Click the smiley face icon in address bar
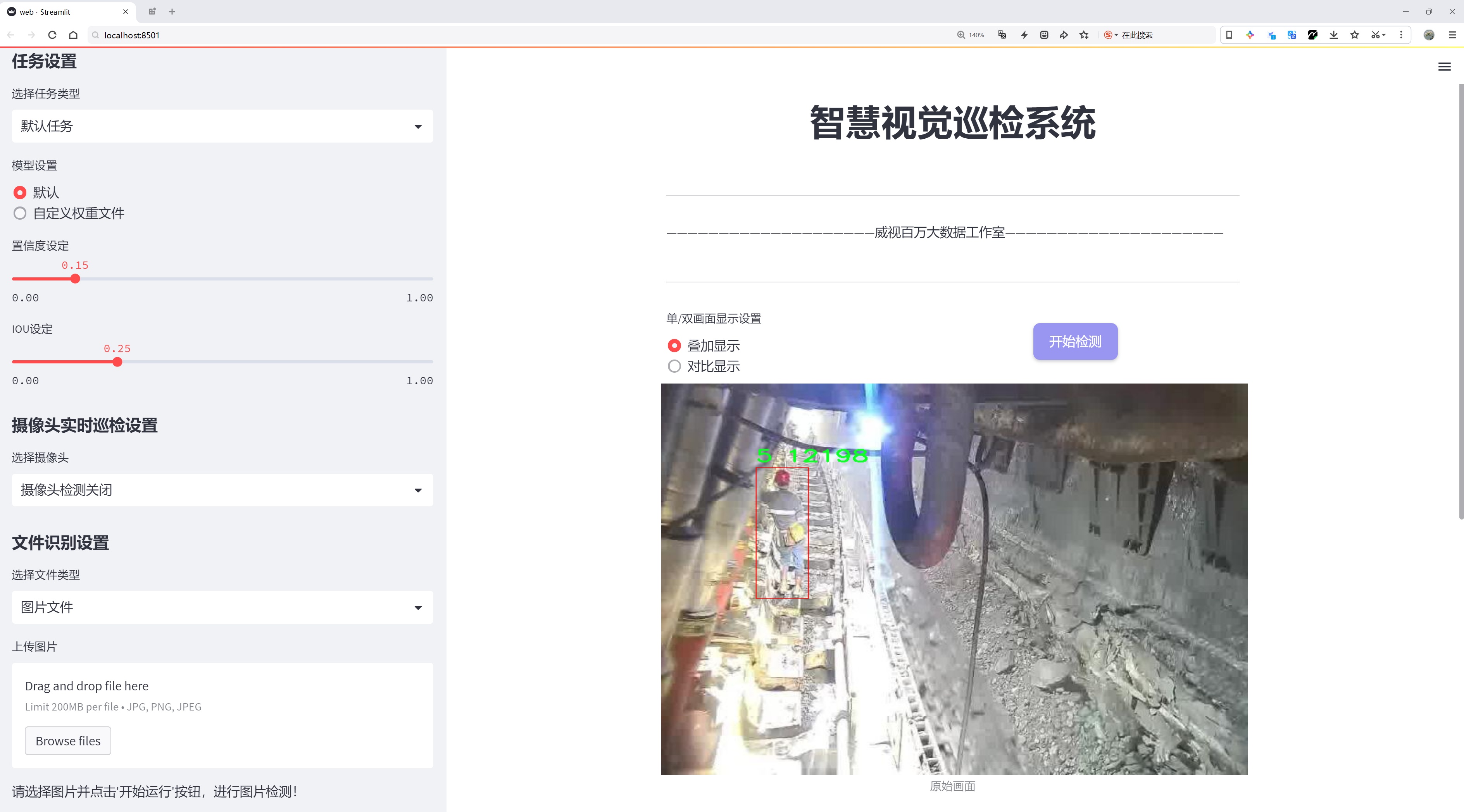1464x812 pixels. (x=1044, y=35)
